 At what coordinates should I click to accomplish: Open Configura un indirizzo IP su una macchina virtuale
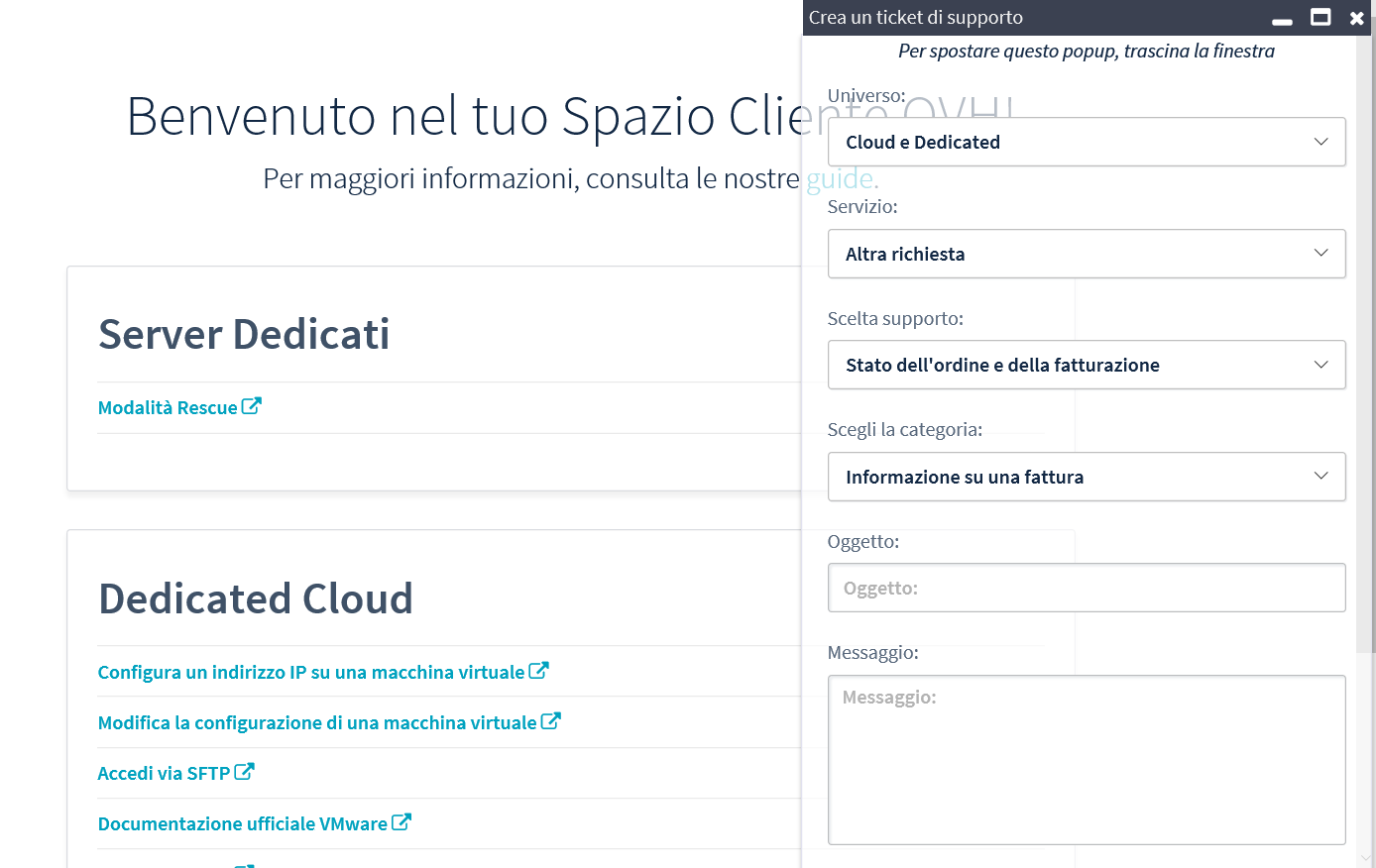(311, 672)
